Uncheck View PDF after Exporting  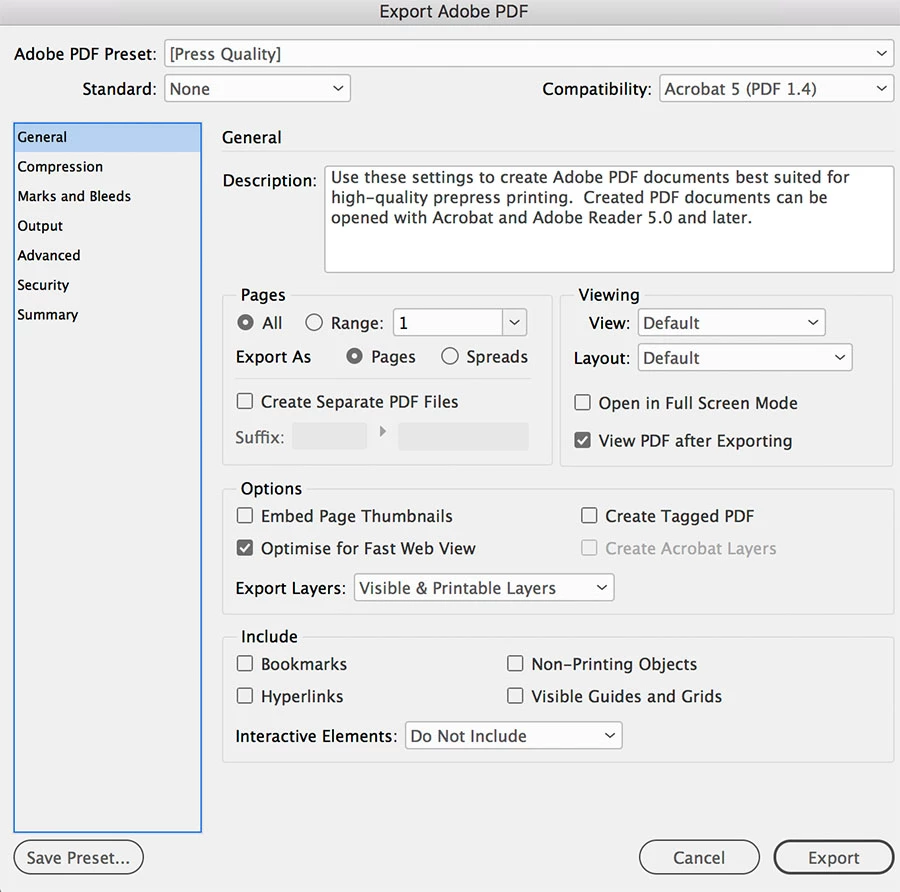(x=582, y=440)
